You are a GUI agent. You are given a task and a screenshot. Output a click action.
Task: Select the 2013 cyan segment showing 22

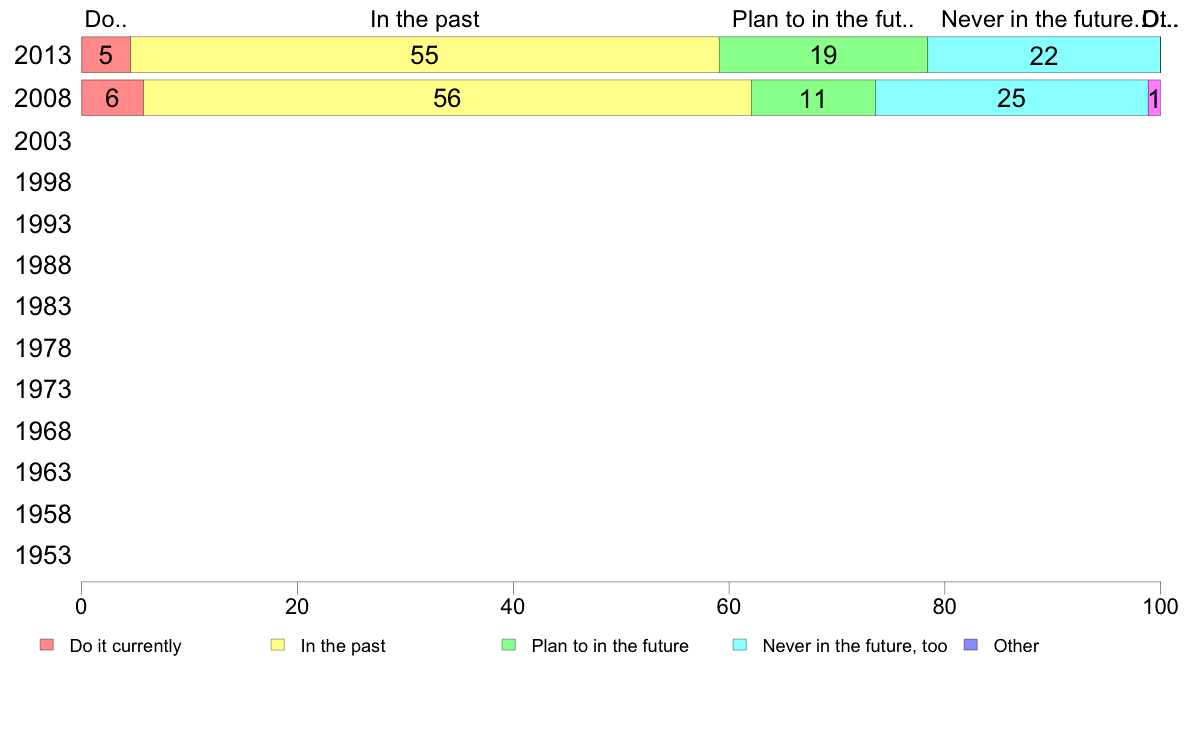[x=1044, y=55]
